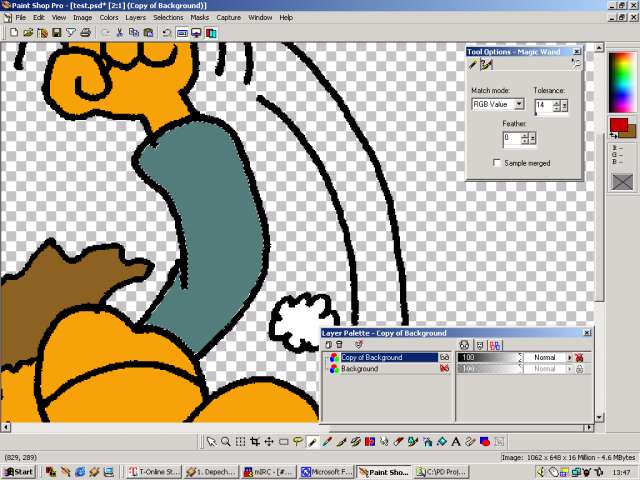640x480 pixels.
Task: Pick a color from the rainbow palette
Action: pyautogui.click(x=622, y=82)
